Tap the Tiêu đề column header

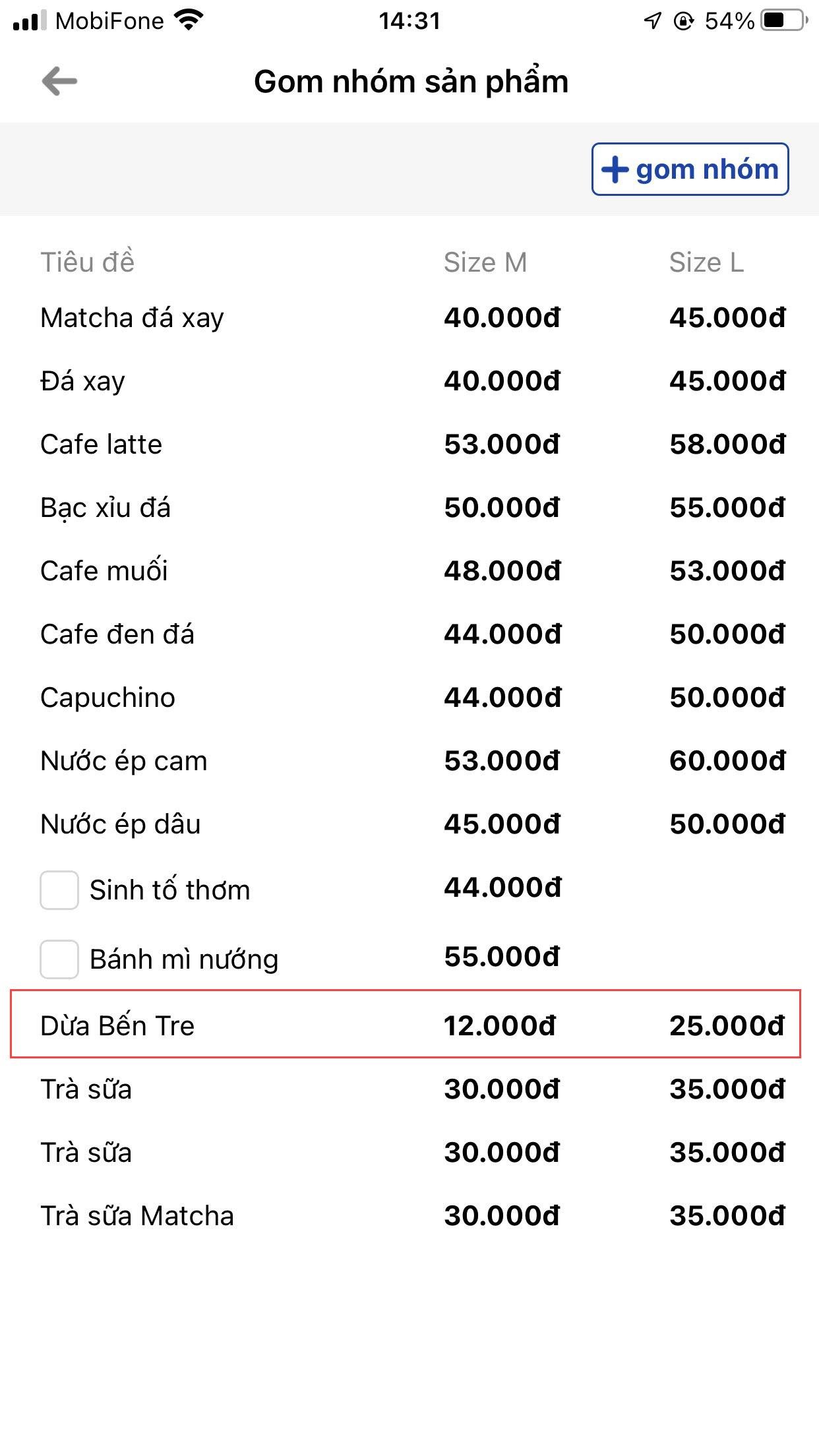(88, 262)
